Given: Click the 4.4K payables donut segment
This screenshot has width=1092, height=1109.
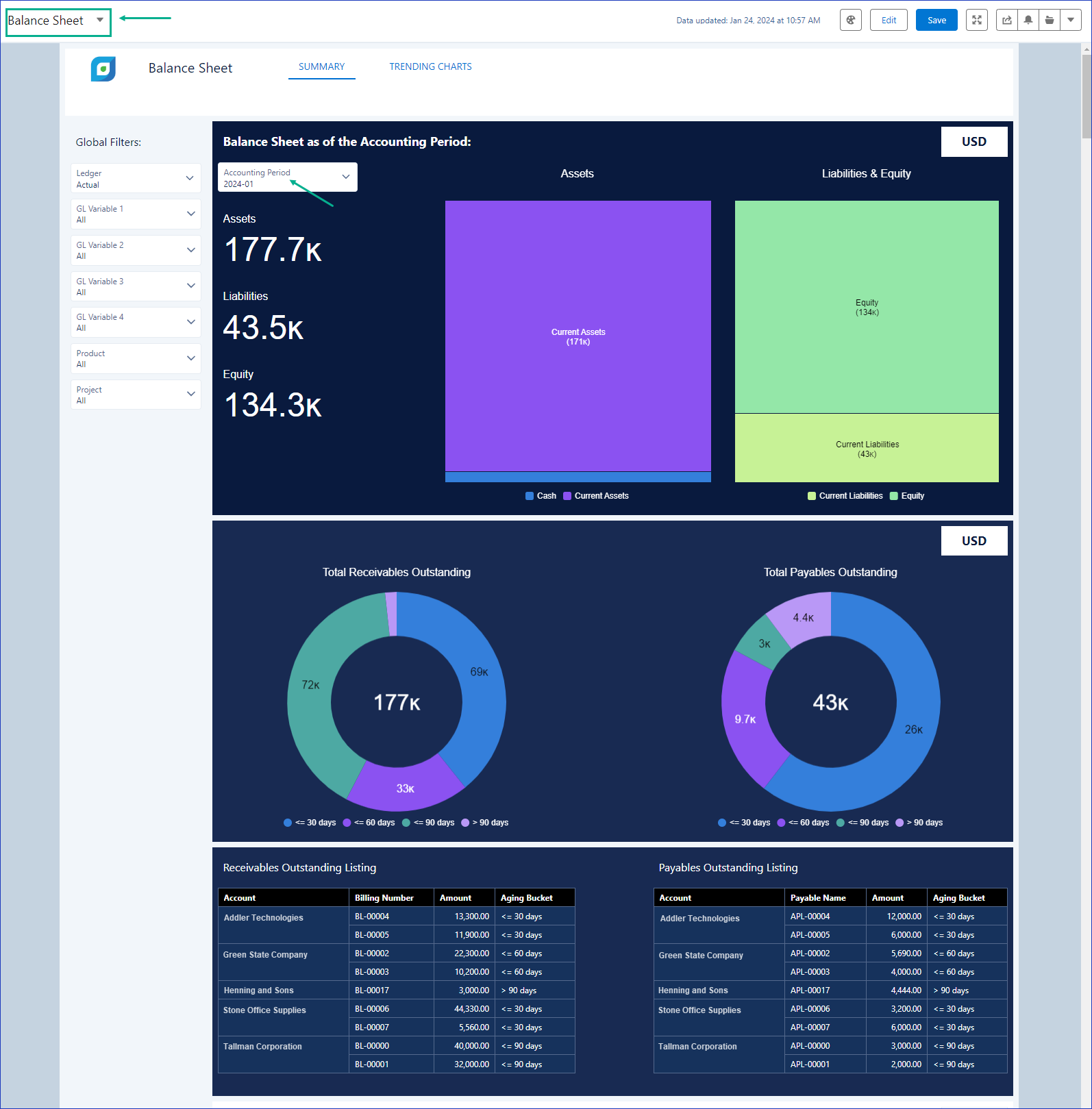Looking at the screenshot, I should (803, 618).
